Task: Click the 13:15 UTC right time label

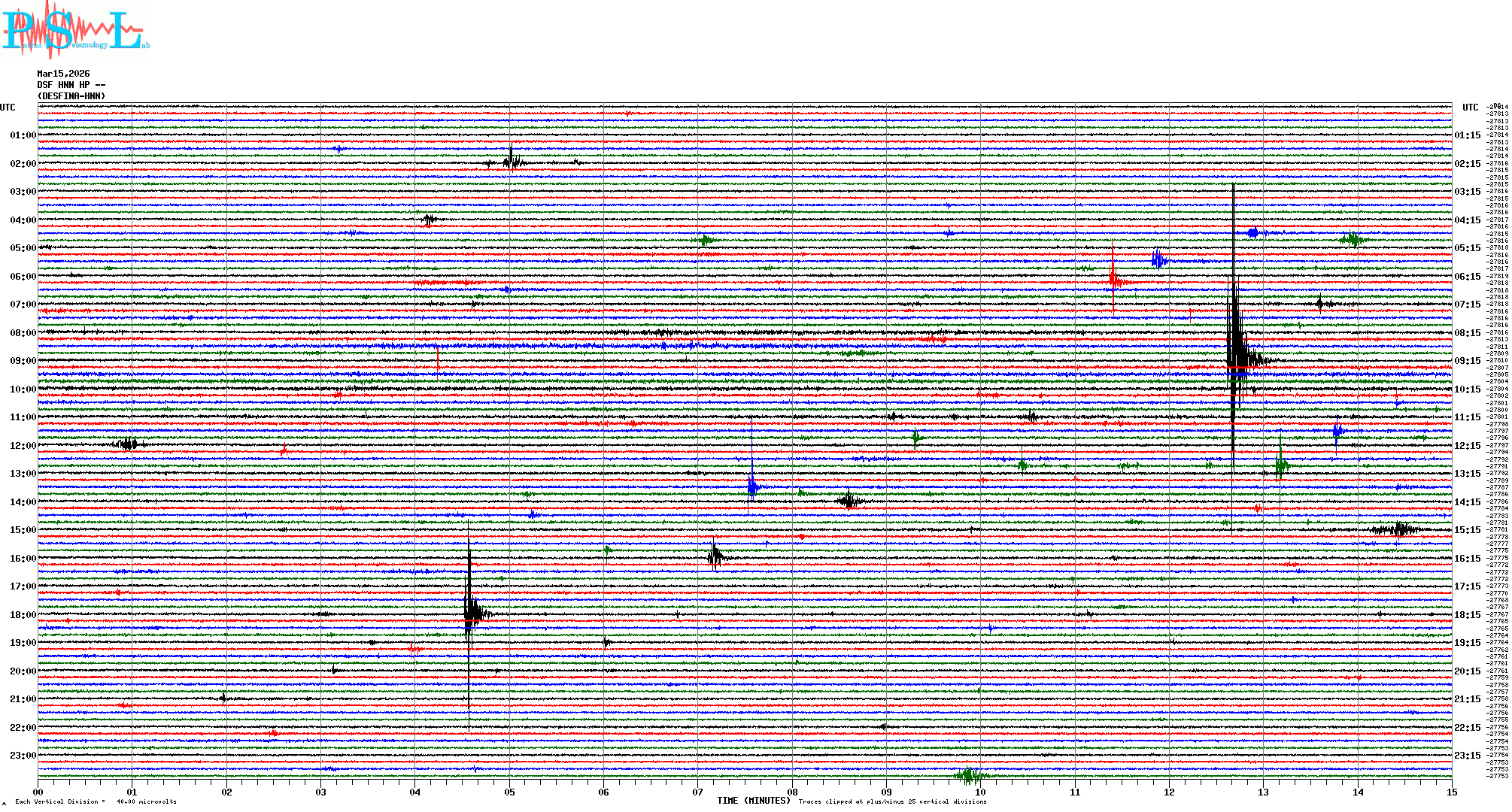Action: pos(1467,474)
